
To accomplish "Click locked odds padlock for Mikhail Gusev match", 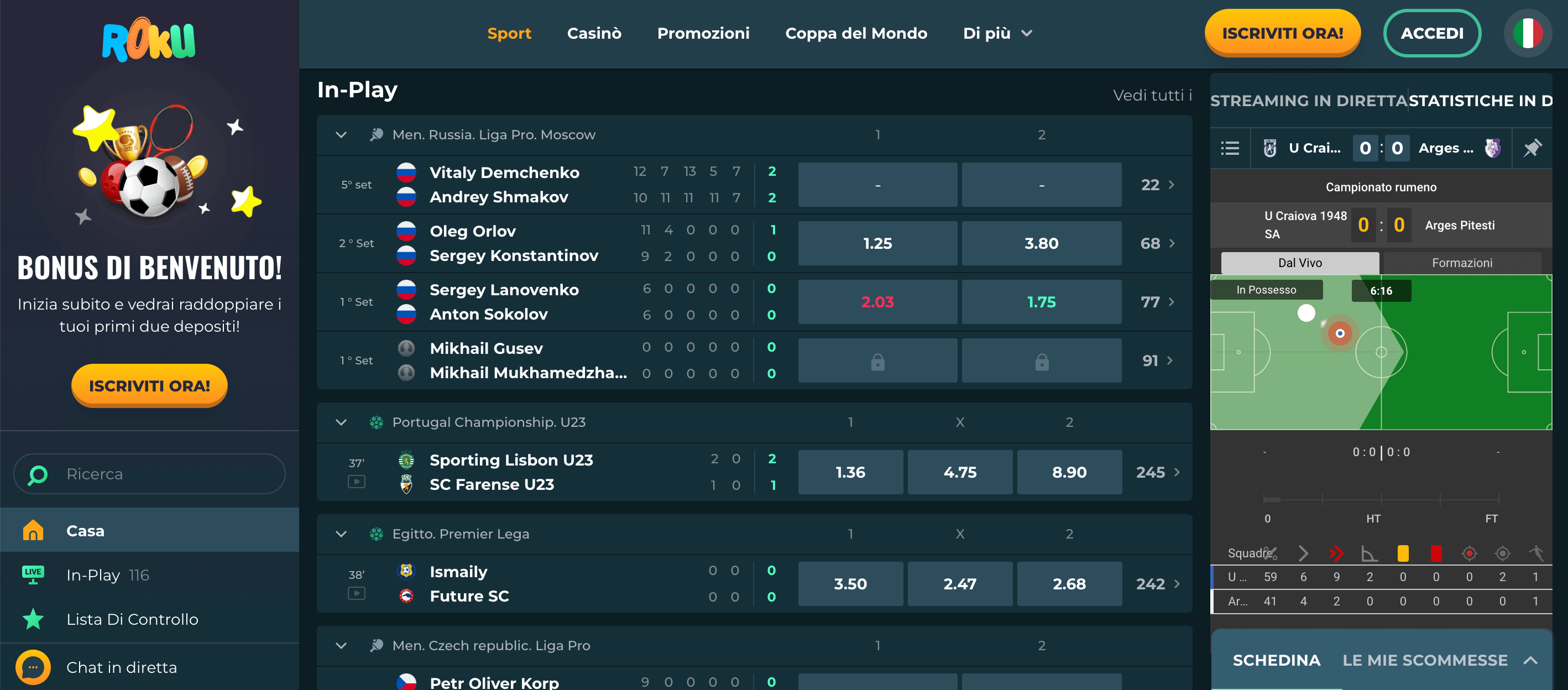I will coord(877,360).
